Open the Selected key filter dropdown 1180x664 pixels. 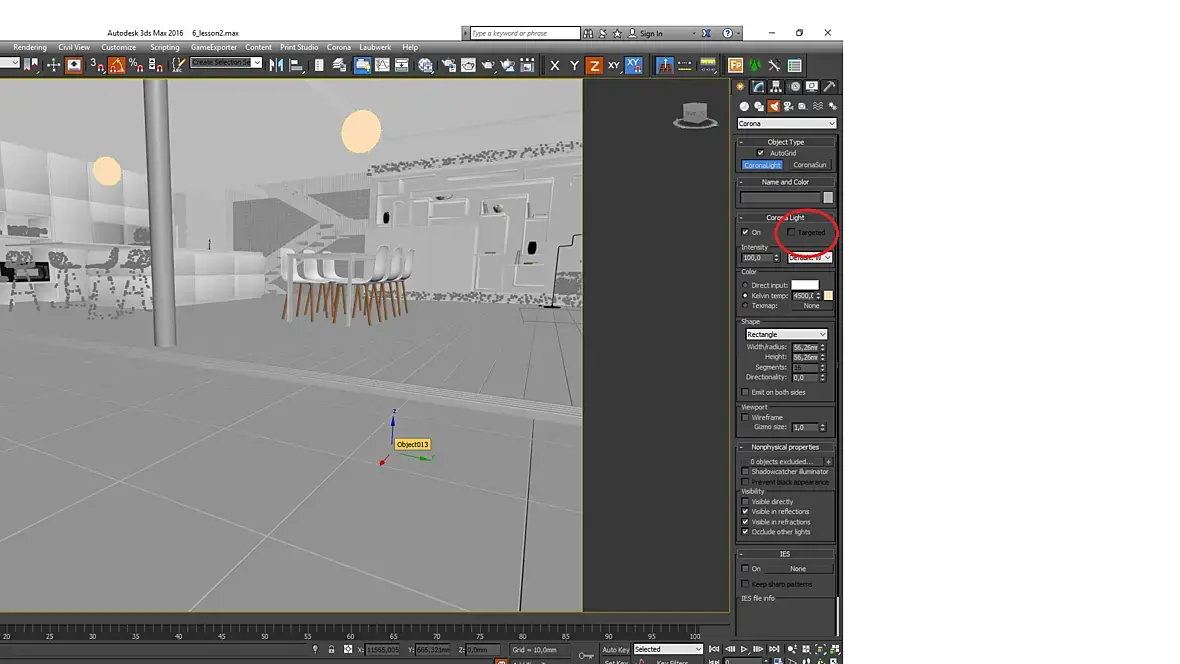coord(668,649)
